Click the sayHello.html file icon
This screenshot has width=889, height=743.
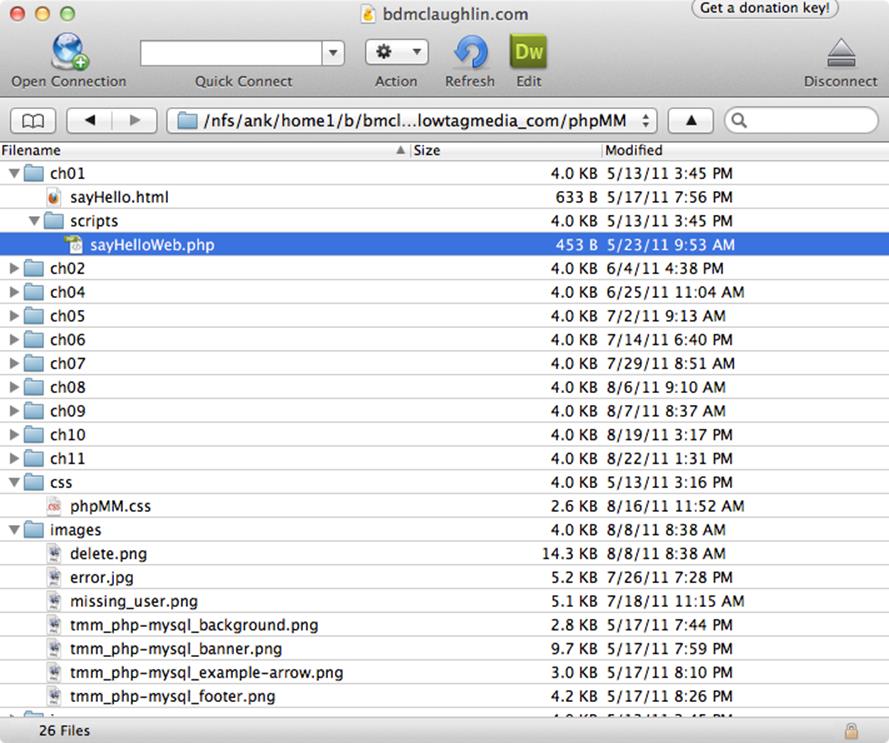pyautogui.click(x=53, y=197)
